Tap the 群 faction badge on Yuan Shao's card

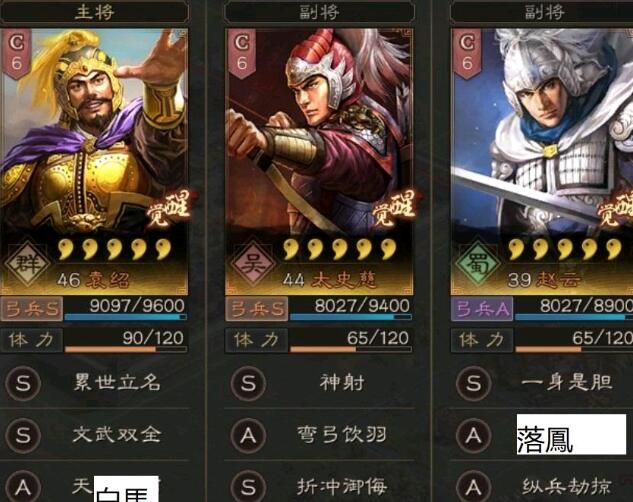click(27, 264)
